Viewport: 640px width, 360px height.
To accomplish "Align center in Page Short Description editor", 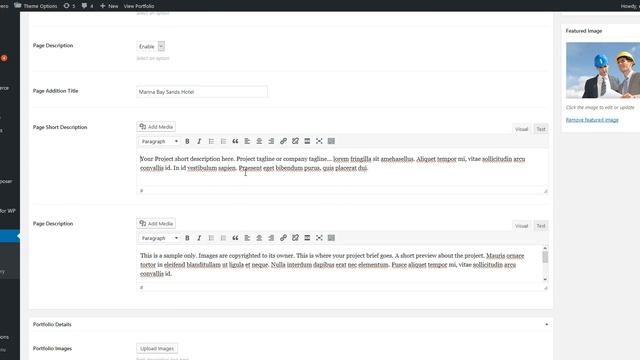I will pyautogui.click(x=259, y=141).
